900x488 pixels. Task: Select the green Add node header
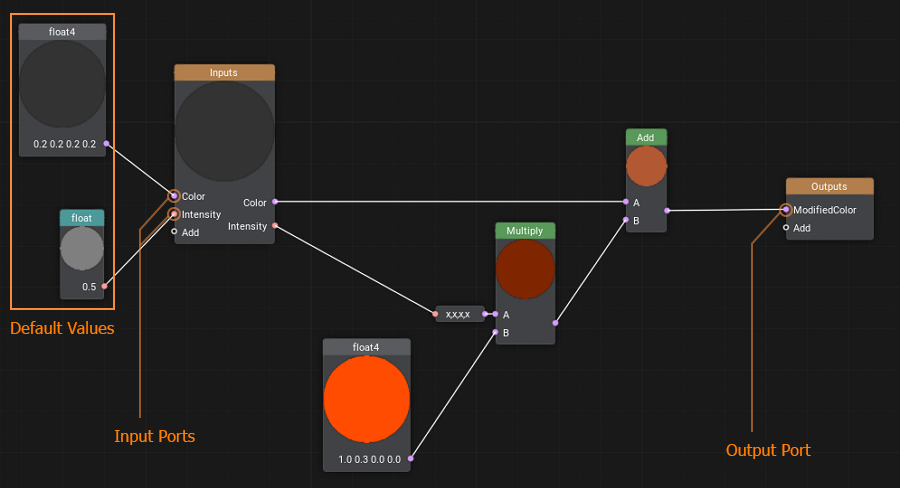[x=646, y=137]
